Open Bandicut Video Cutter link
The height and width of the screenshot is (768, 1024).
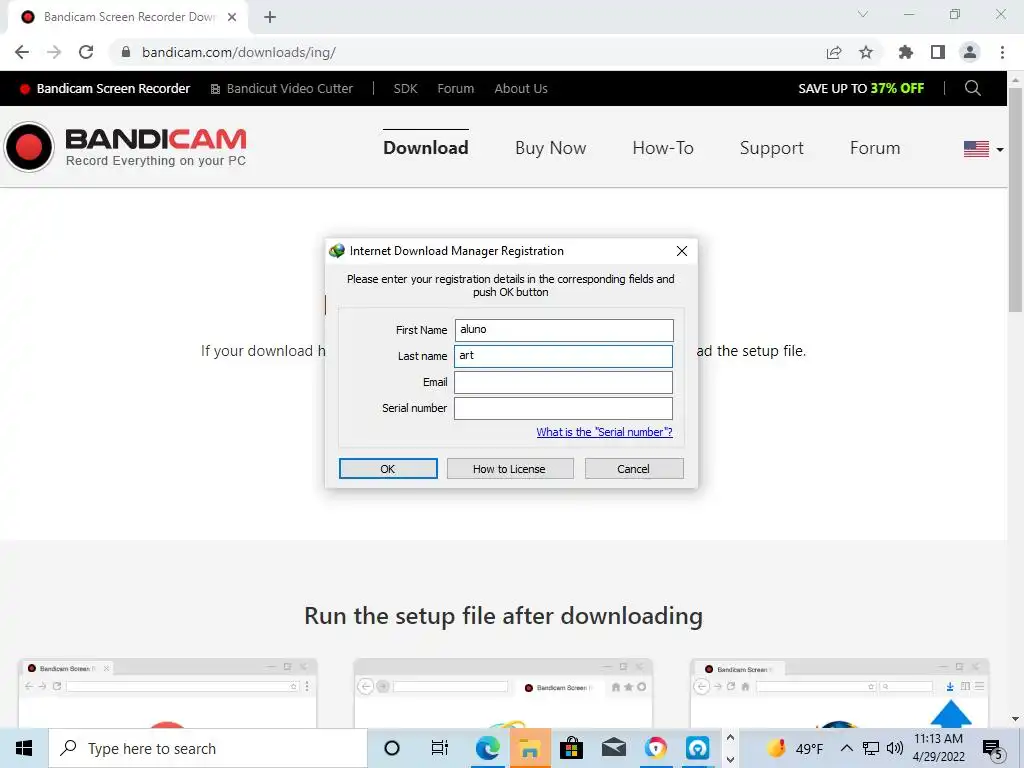[281, 89]
